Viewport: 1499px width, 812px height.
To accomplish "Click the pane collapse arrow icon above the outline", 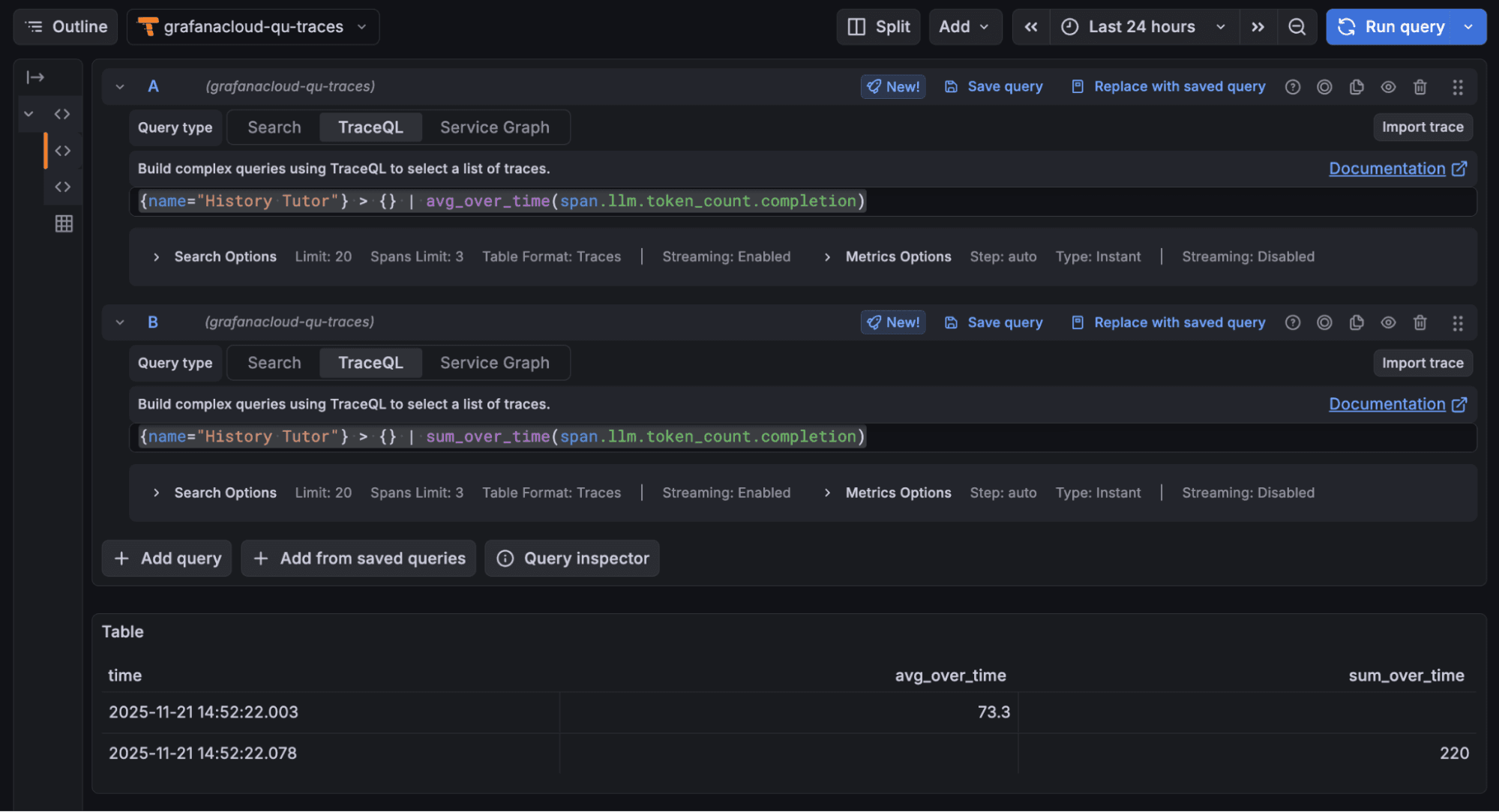I will coord(34,76).
